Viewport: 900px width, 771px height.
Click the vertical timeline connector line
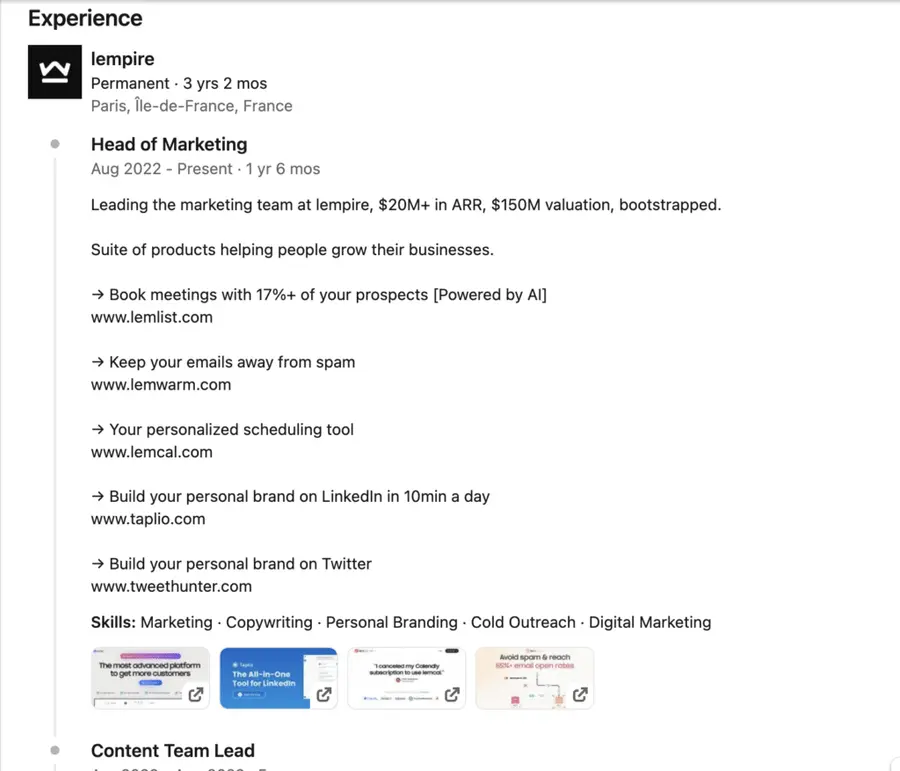click(55, 450)
